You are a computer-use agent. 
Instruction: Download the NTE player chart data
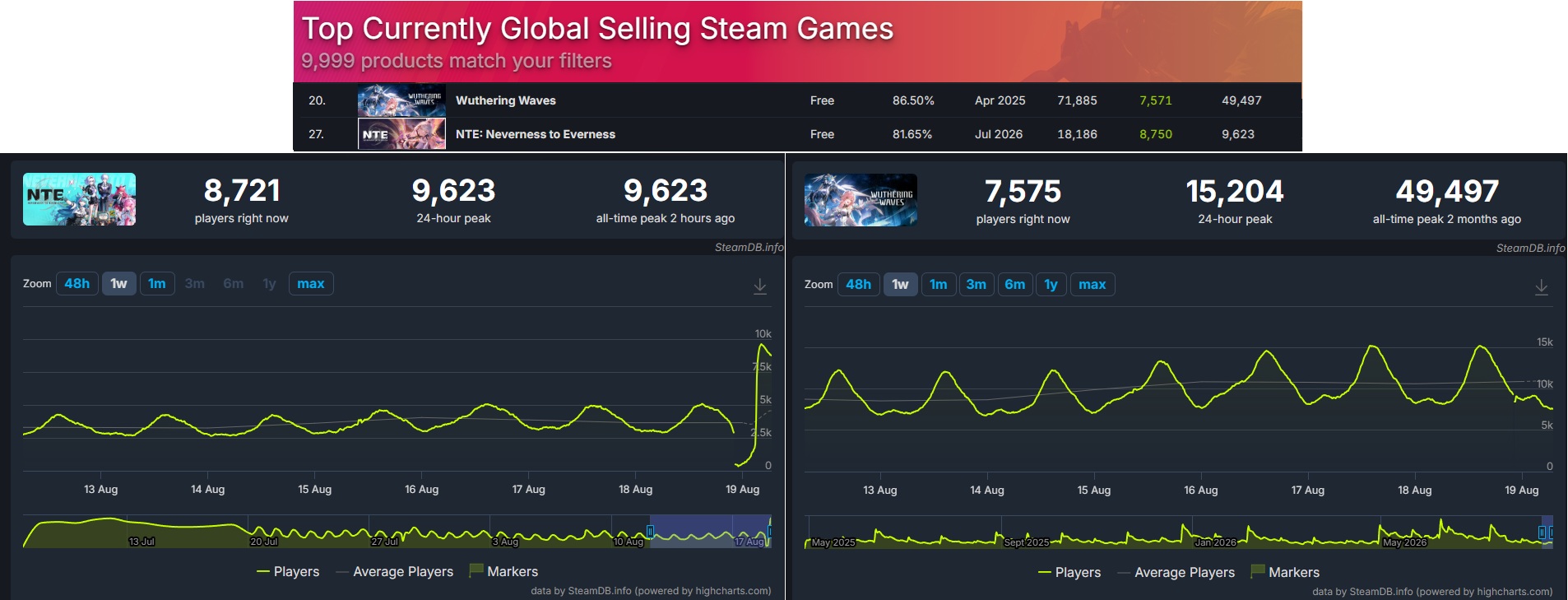pyautogui.click(x=760, y=286)
